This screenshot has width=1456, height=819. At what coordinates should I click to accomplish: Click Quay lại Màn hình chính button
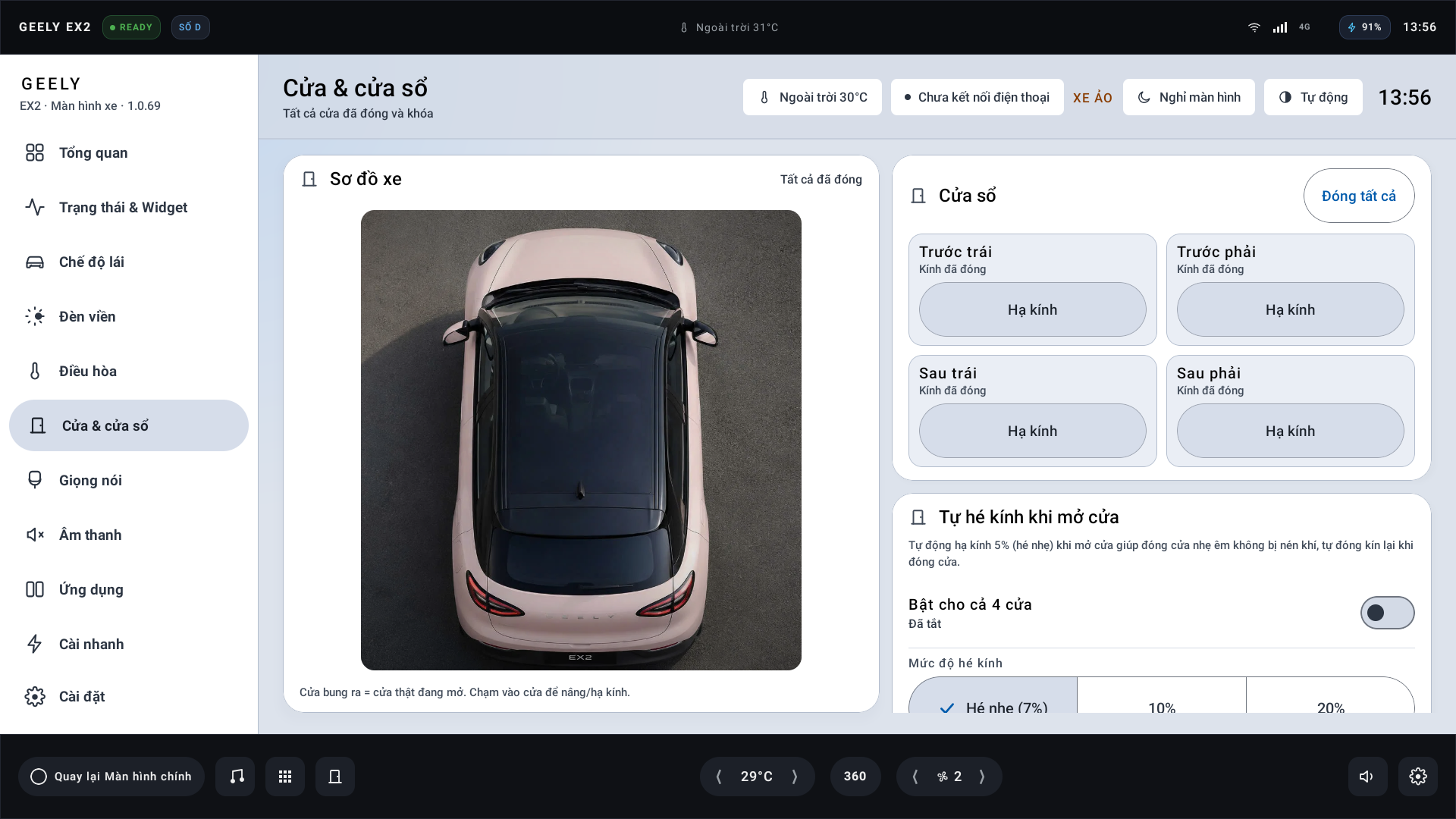tap(111, 776)
